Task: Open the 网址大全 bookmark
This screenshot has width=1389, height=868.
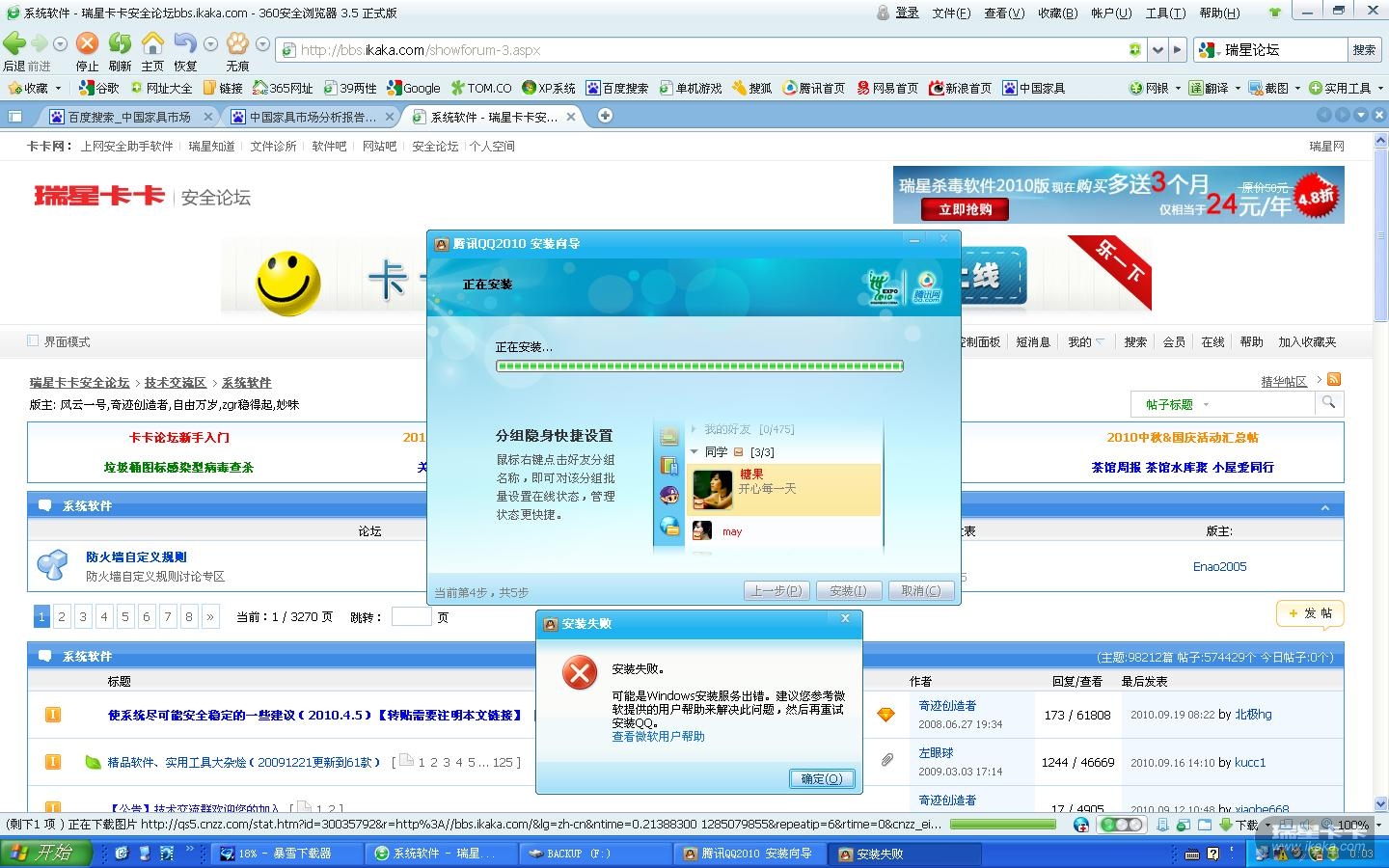Action: pos(161,88)
